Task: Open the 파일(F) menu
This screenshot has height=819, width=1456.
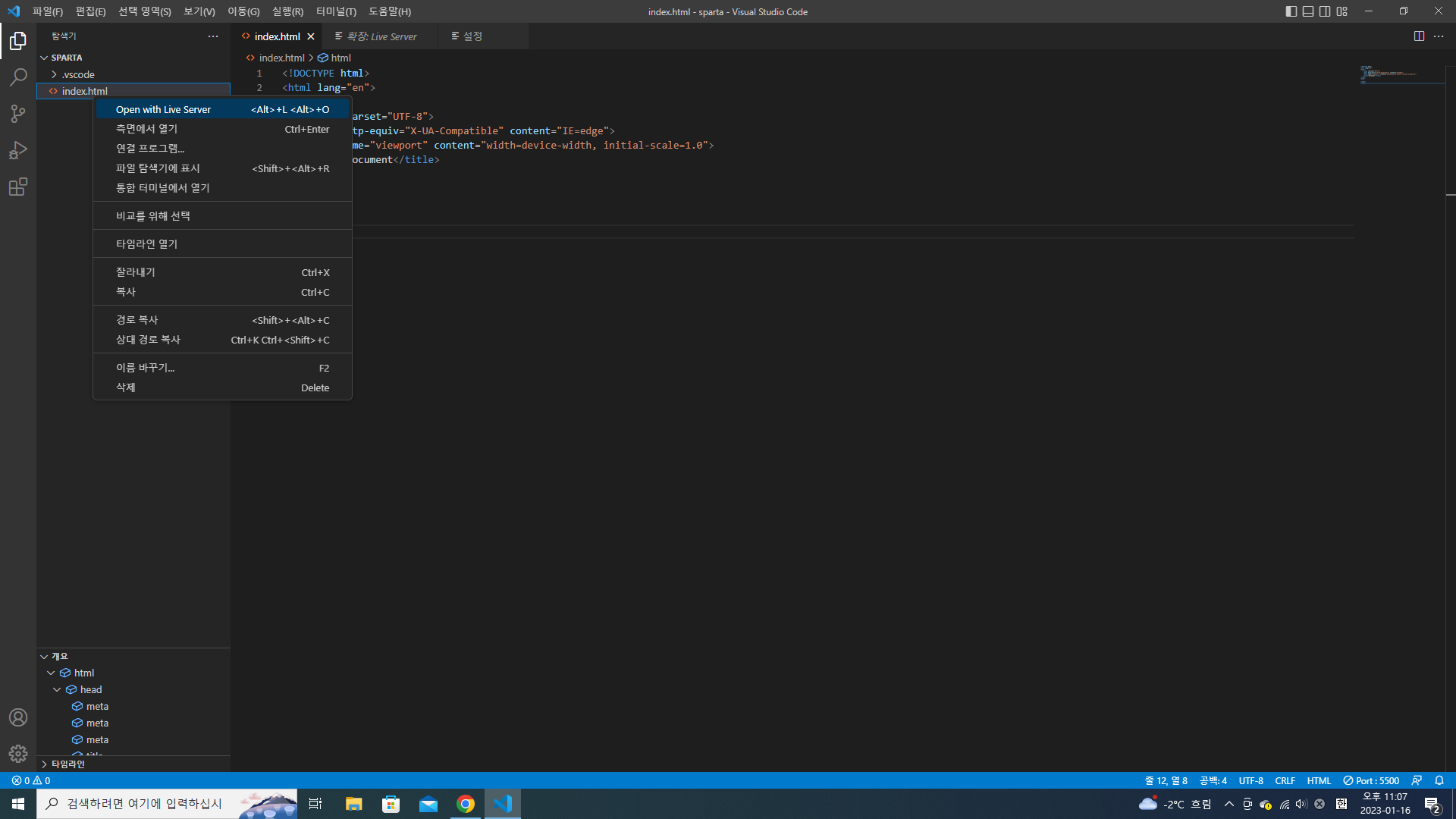Action: [x=48, y=11]
